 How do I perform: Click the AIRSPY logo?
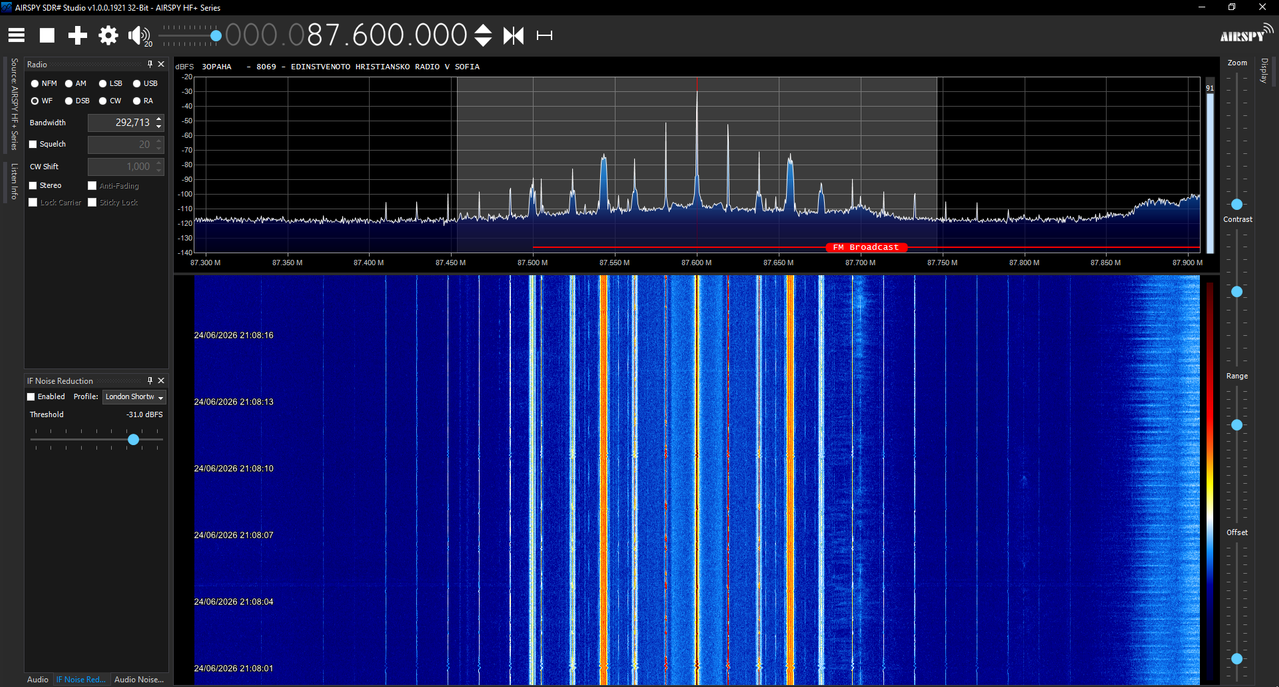point(1246,35)
